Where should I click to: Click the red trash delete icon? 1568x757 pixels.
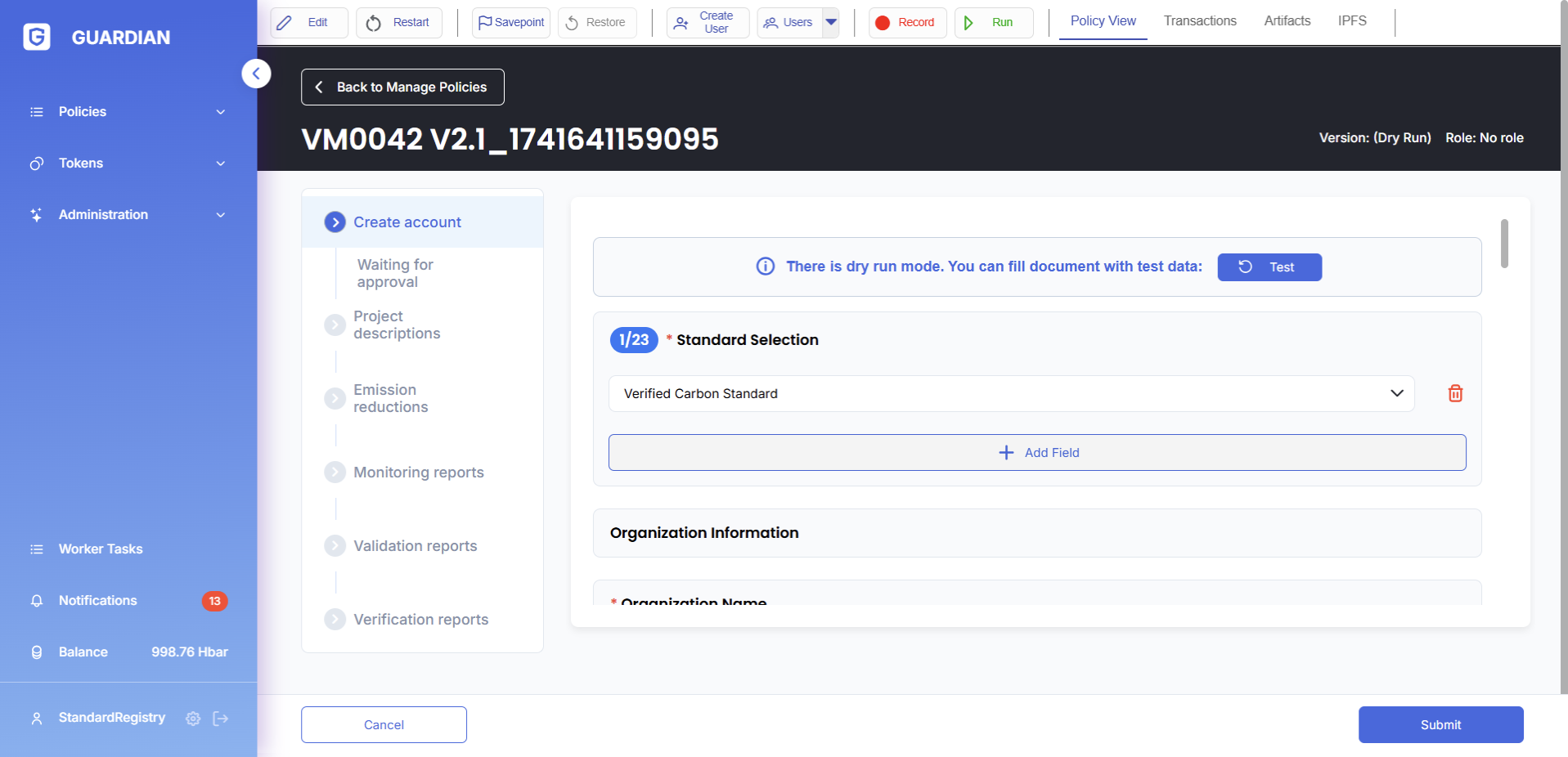point(1455,393)
